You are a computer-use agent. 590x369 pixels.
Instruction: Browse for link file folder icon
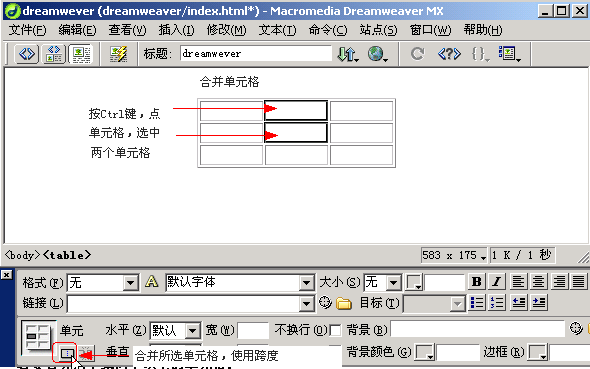(x=344, y=303)
